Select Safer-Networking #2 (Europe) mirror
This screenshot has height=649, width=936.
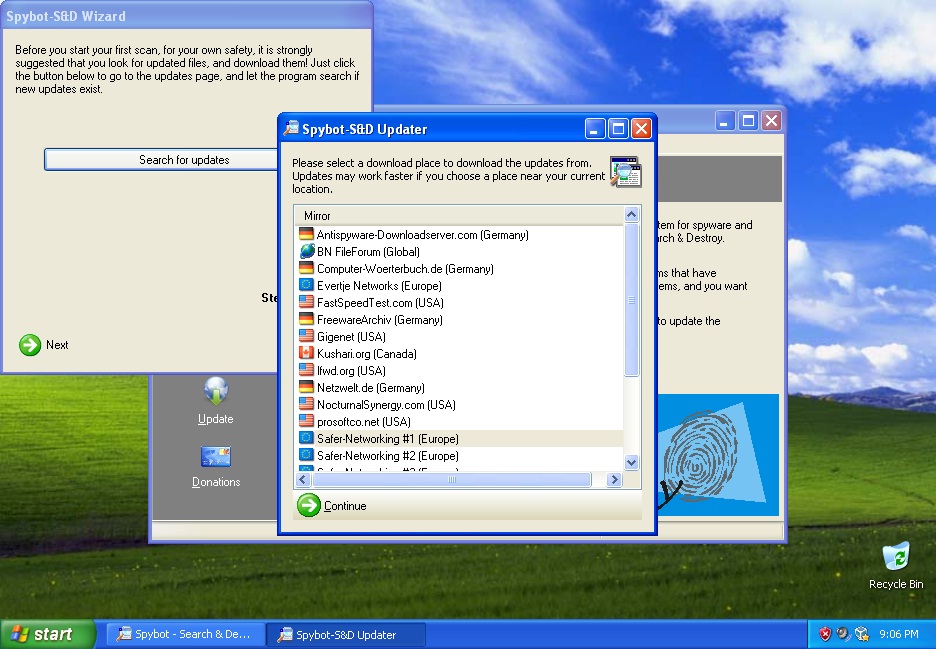click(x=459, y=456)
